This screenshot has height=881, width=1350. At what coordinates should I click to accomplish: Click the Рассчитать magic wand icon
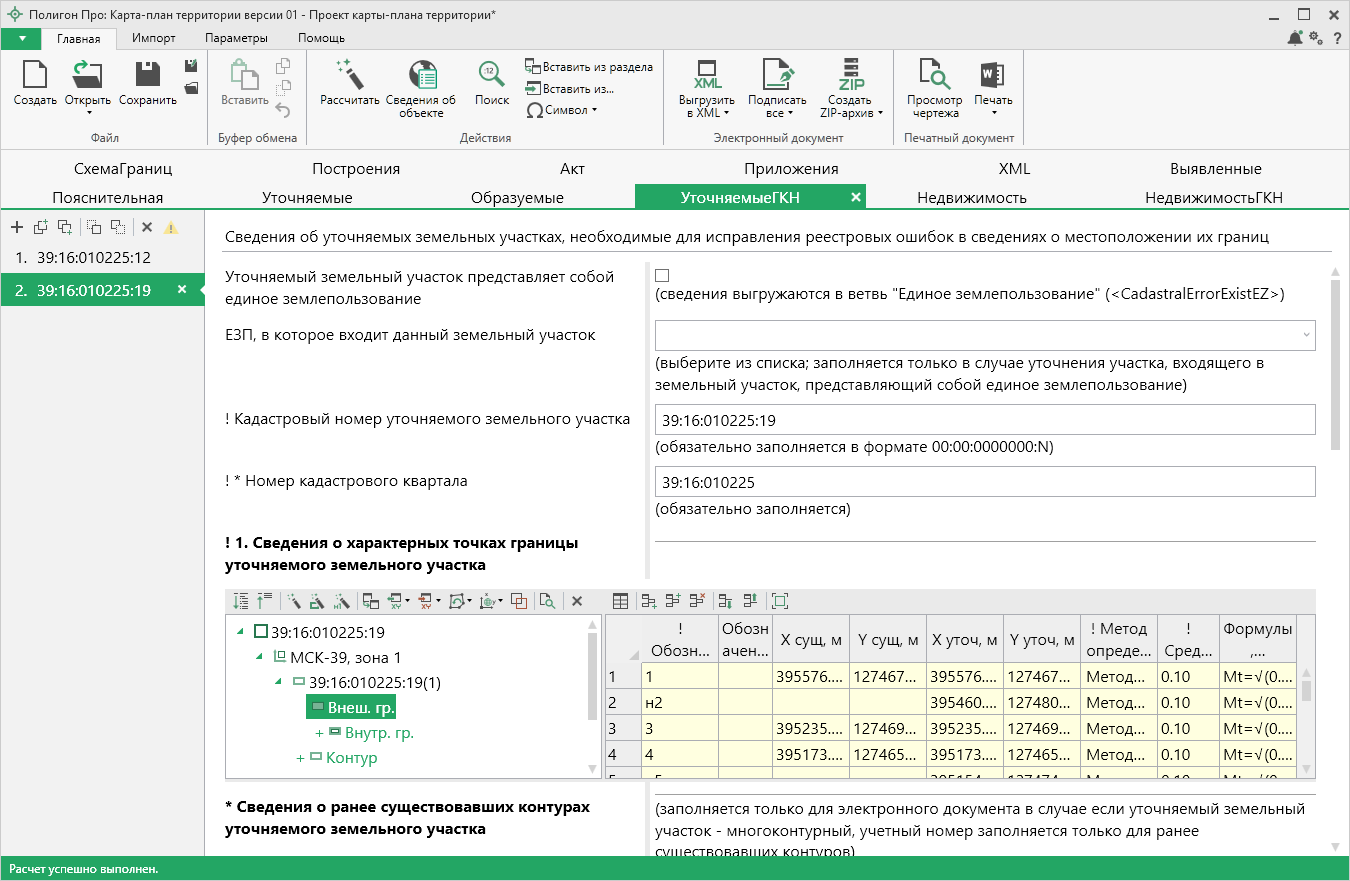(x=349, y=75)
